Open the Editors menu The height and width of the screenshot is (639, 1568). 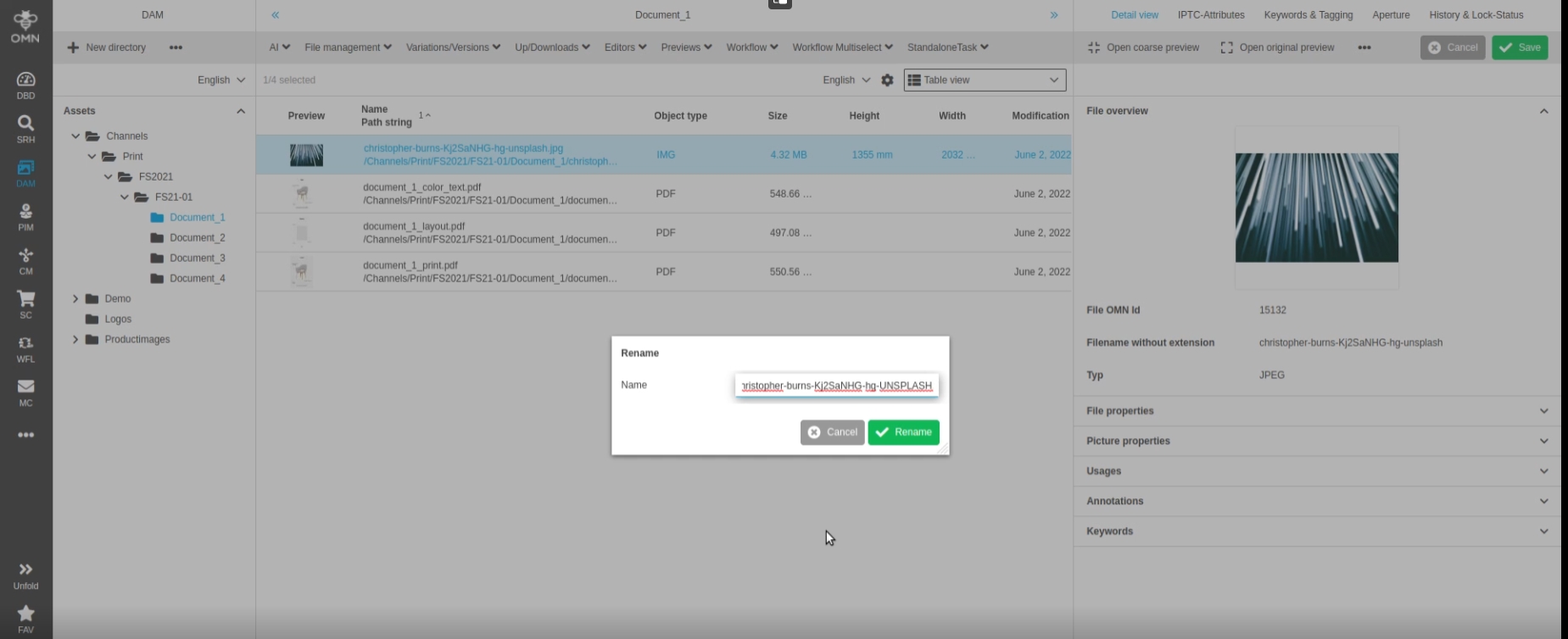point(625,47)
